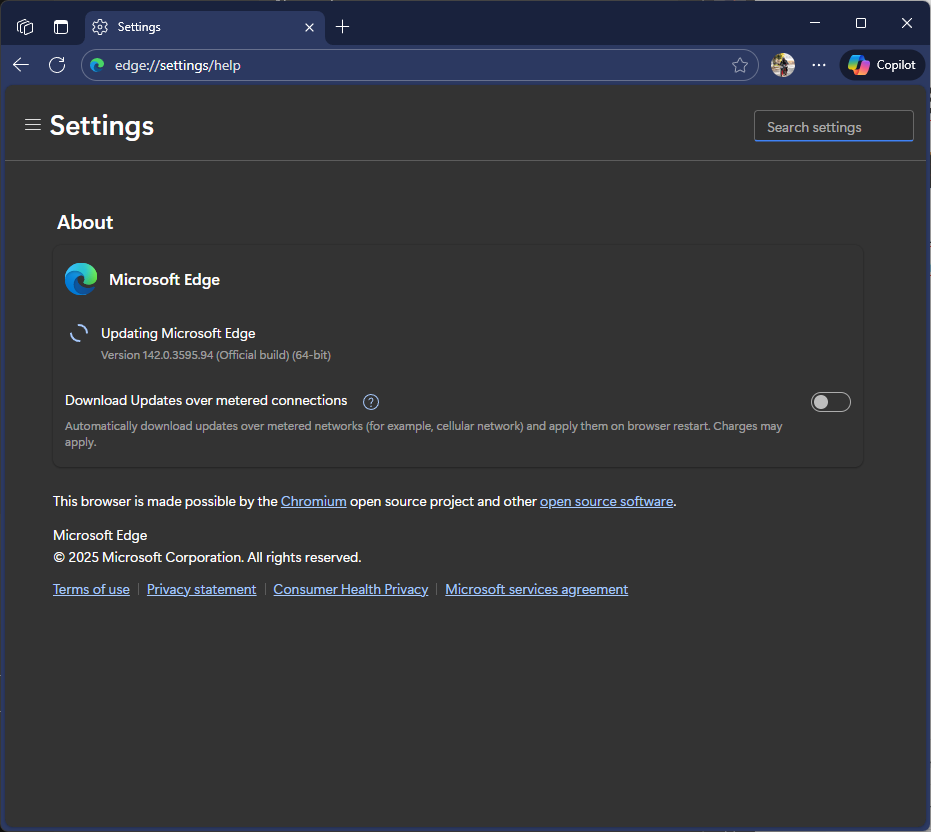Viewport: 931px width, 832px height.
Task: Open a new tab with plus button
Action: [x=343, y=27]
